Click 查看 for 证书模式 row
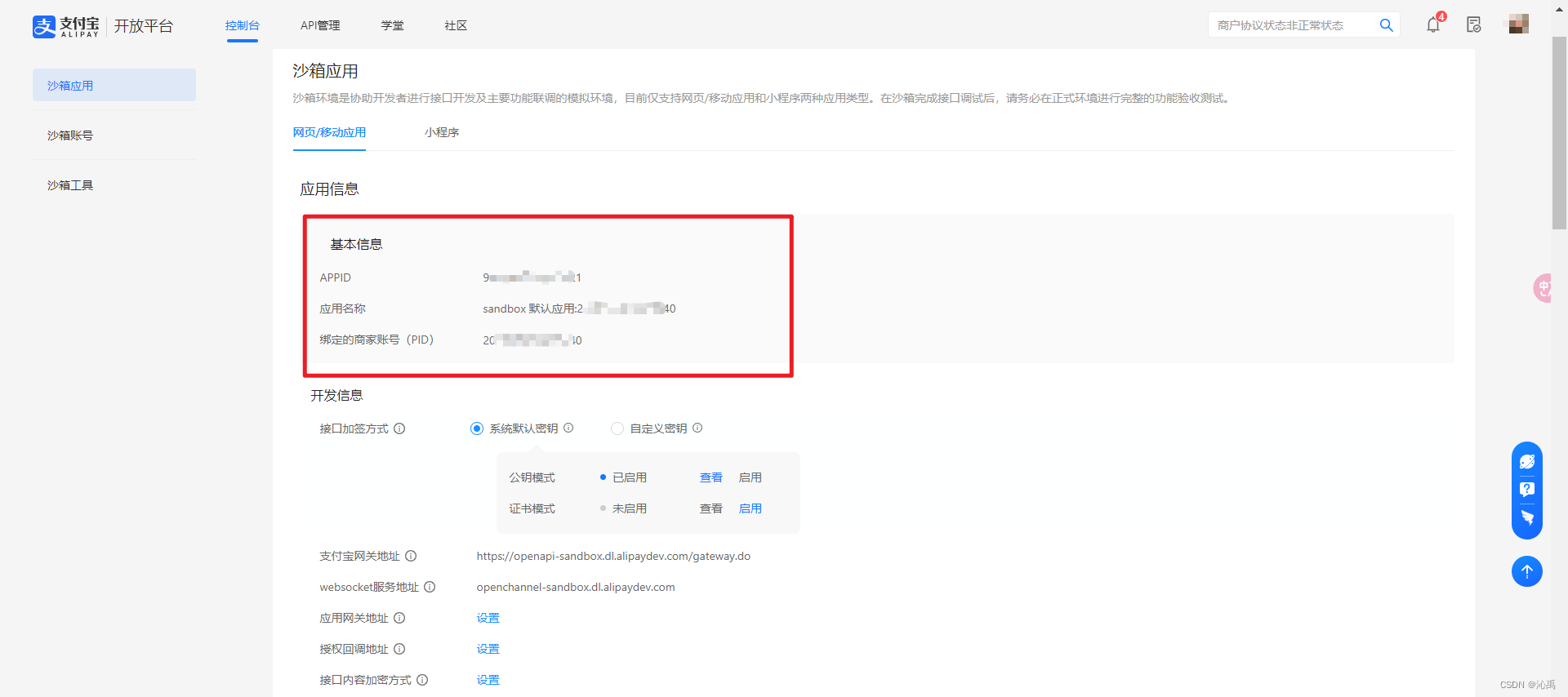 (711, 508)
